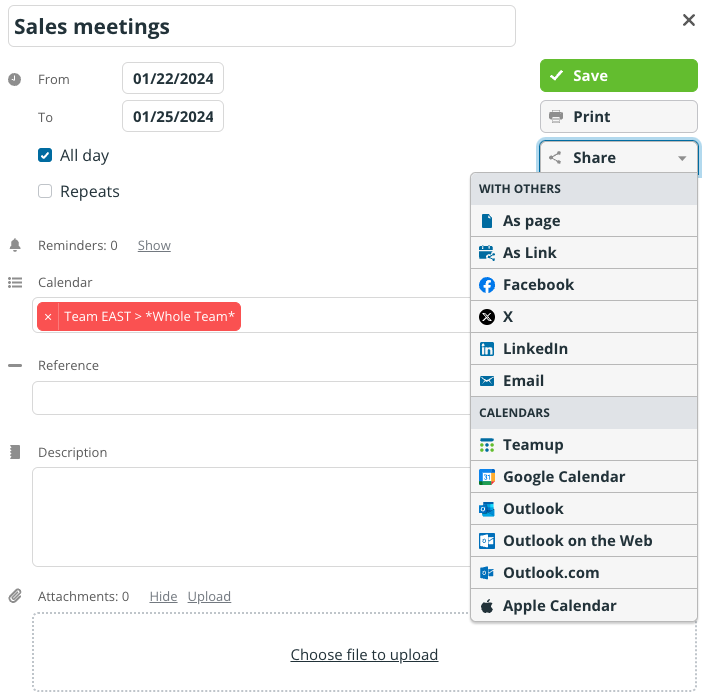
Task: Click the Email envelope icon
Action: point(487,381)
